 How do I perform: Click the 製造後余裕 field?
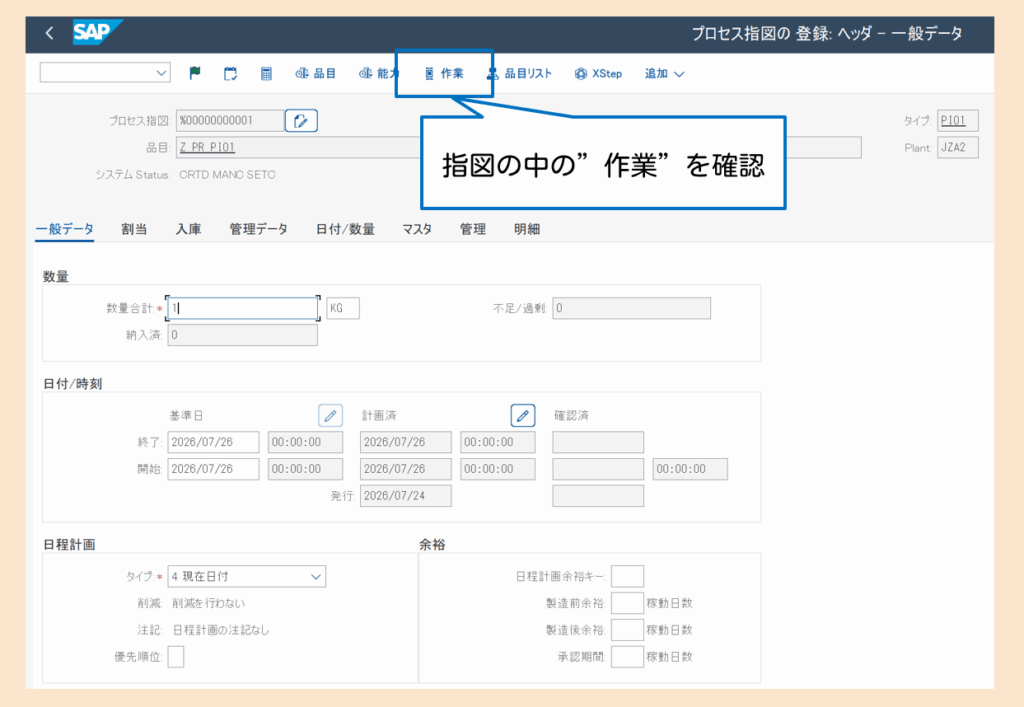coord(627,630)
